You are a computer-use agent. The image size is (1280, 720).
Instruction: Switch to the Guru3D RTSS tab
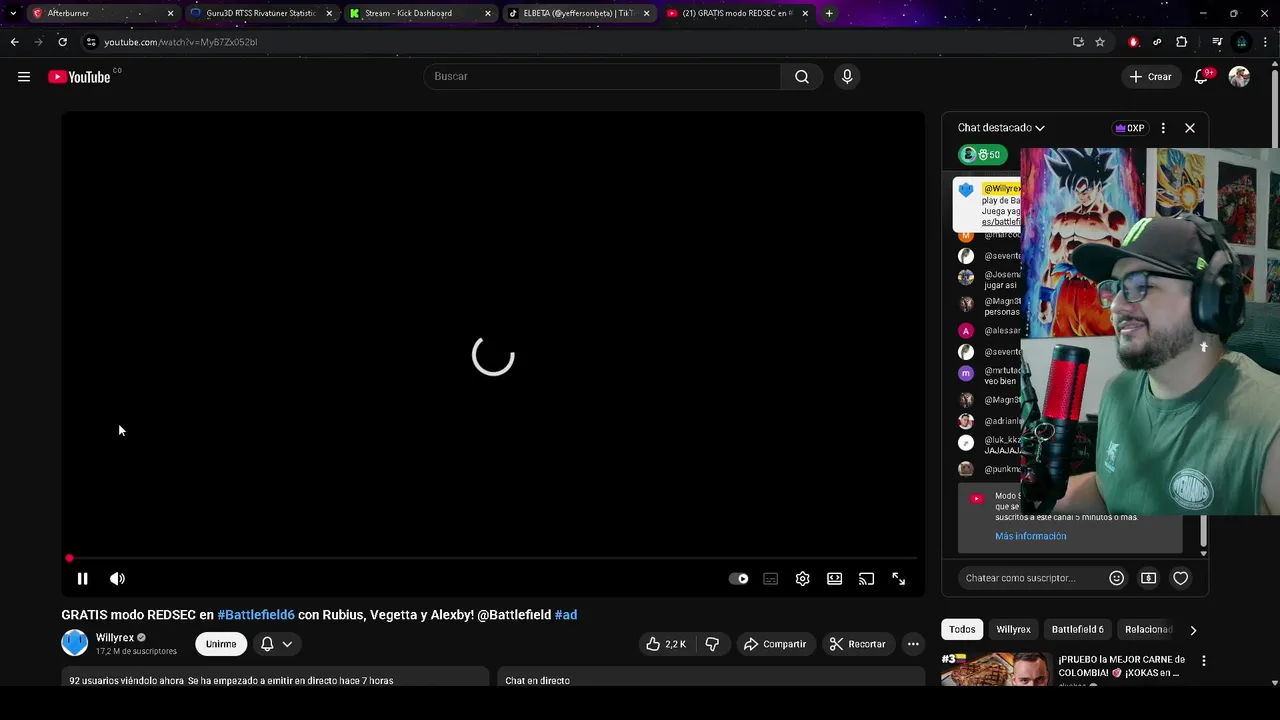pos(261,13)
